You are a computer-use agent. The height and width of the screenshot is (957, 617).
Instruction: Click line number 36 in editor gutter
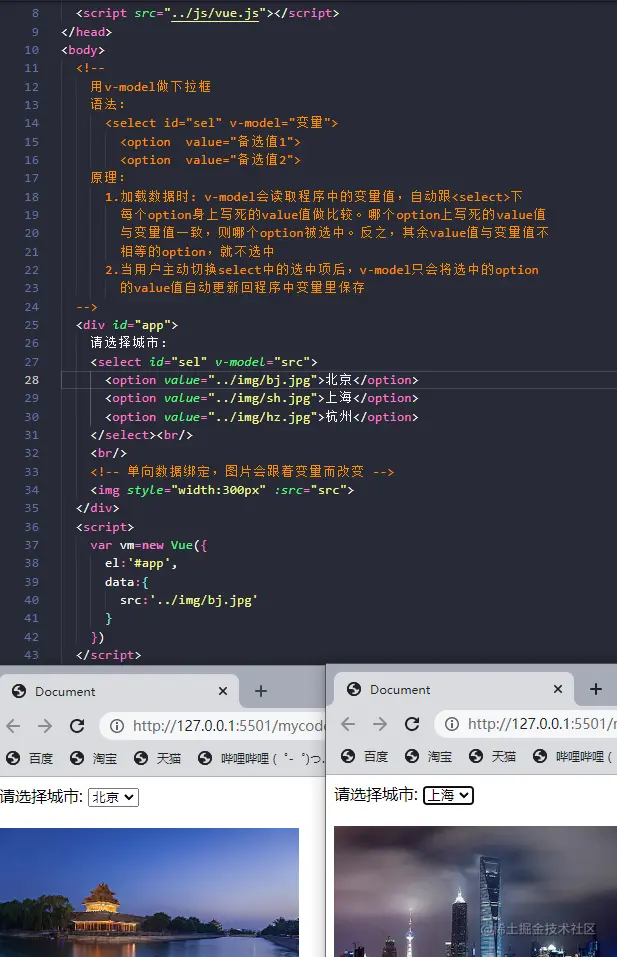click(x=32, y=527)
